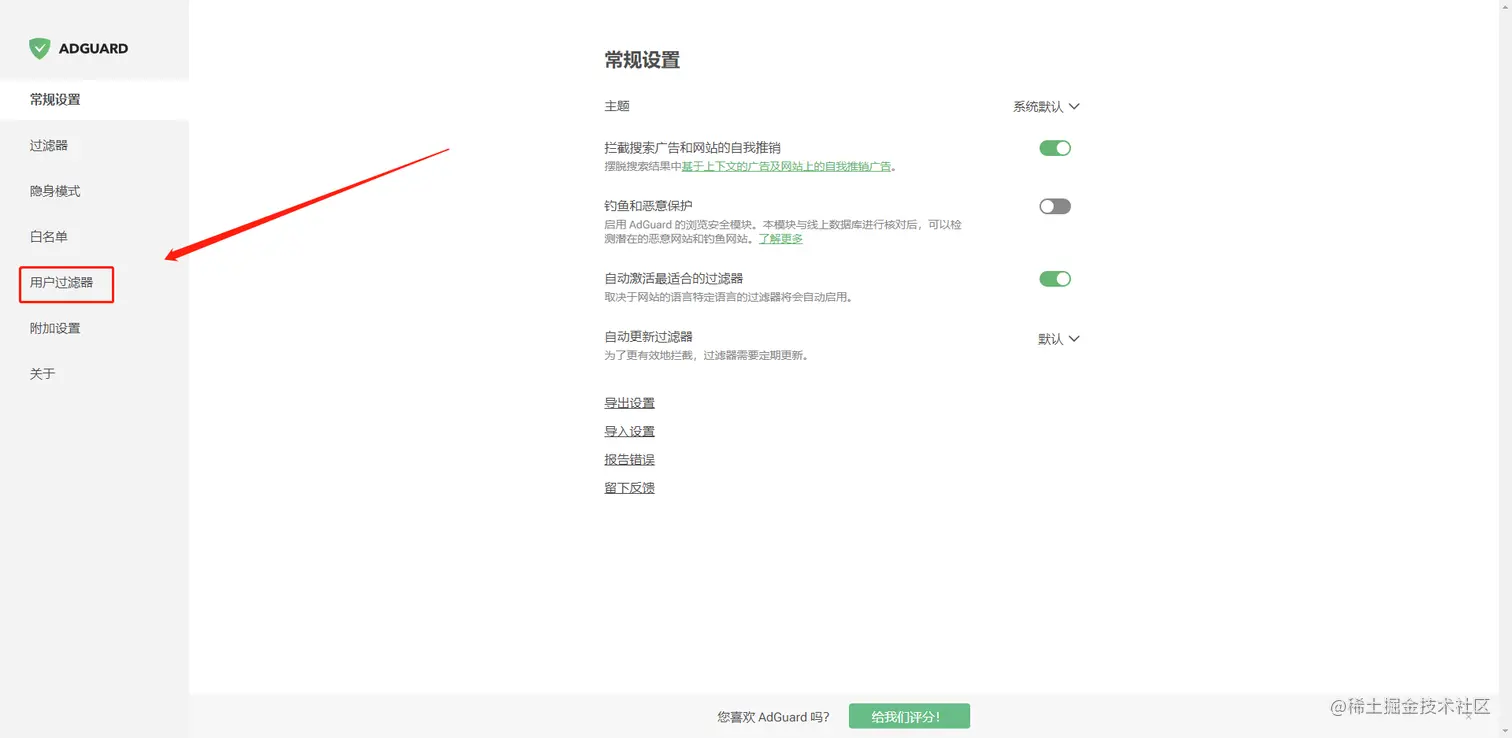Viewport: 1512px width, 738px height.
Task: Toggle 拦截搜索广告和网站的自我推销 switch off
Action: point(1055,148)
